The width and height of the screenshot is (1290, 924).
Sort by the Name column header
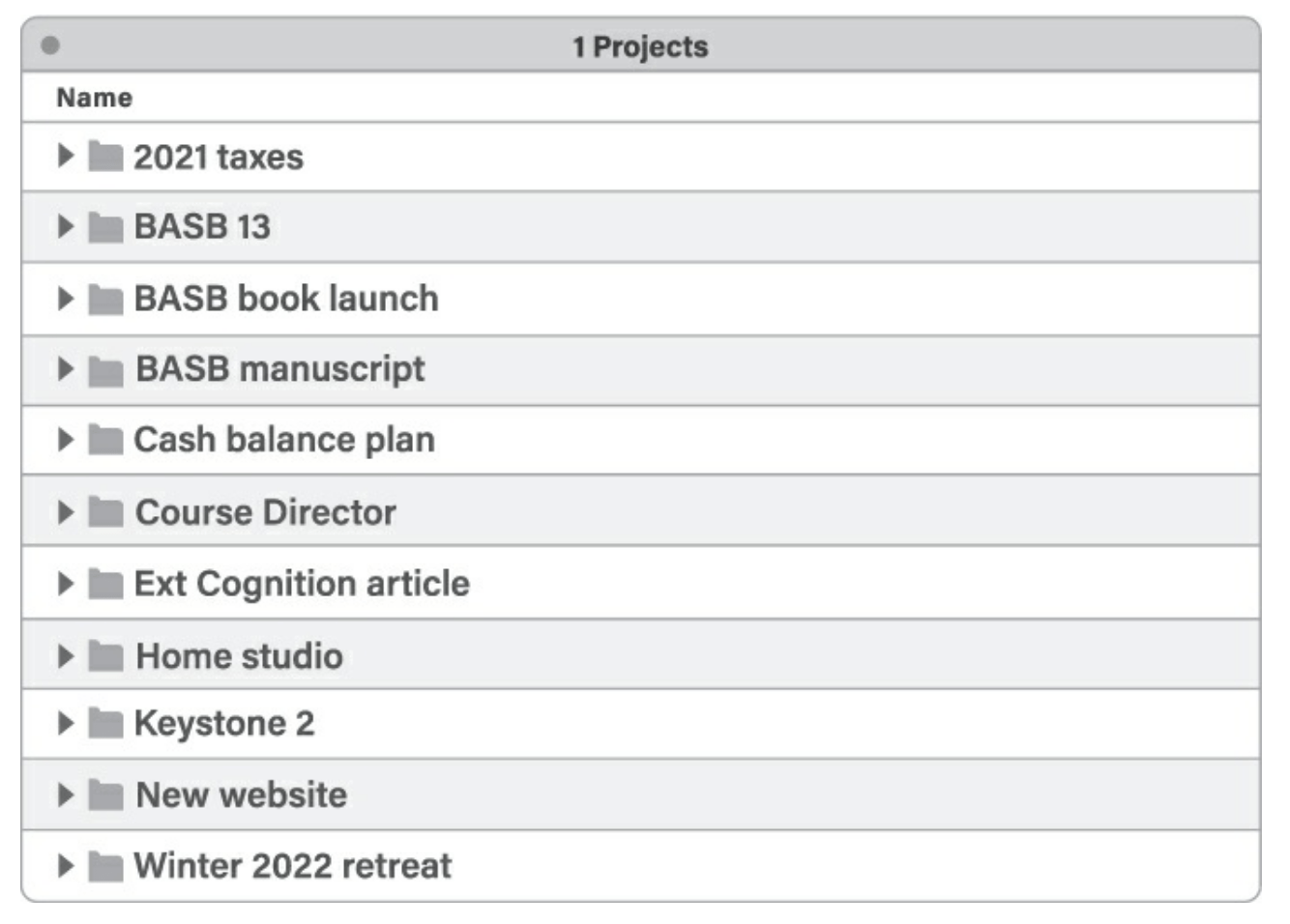click(94, 98)
